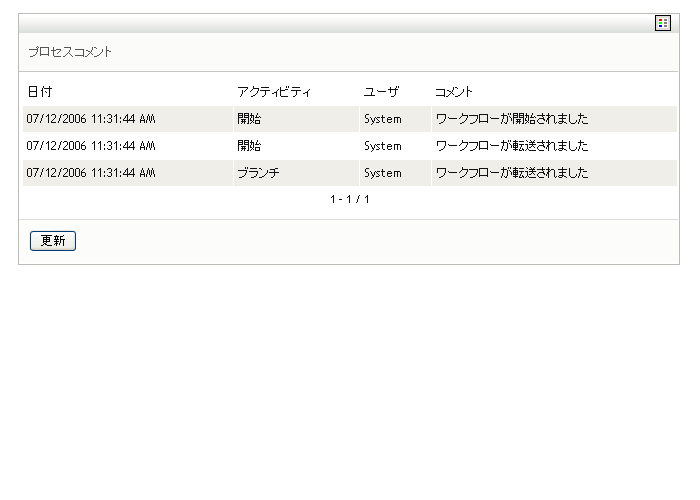Select the ユーザ column header
This screenshot has height=500, width=700.
pos(381,92)
